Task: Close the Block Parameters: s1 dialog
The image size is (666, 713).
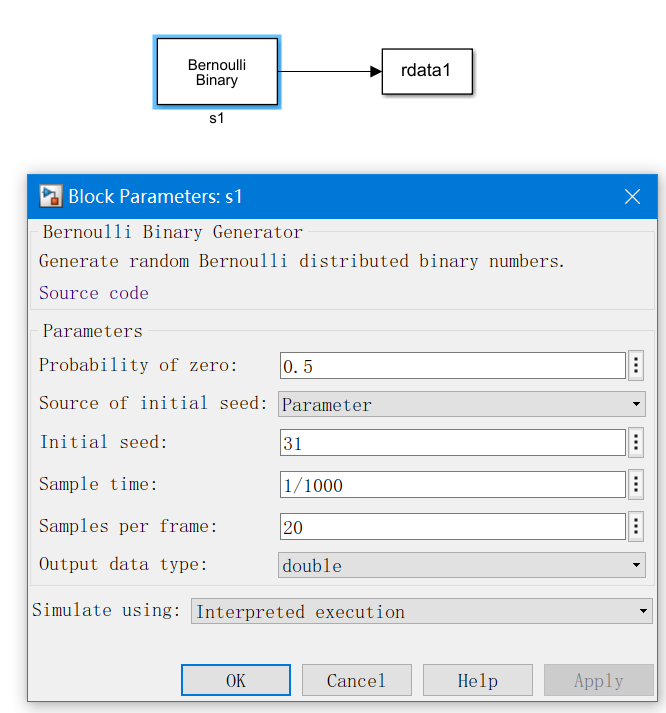Action: click(632, 197)
